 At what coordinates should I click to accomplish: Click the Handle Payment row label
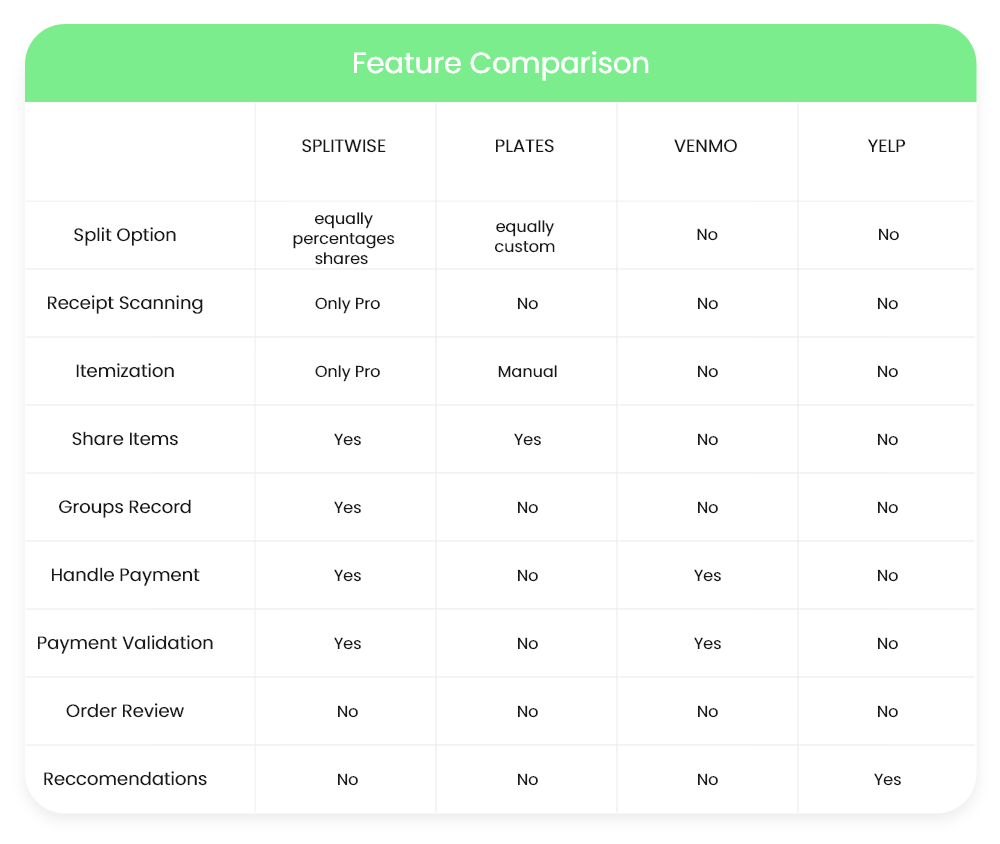click(125, 575)
